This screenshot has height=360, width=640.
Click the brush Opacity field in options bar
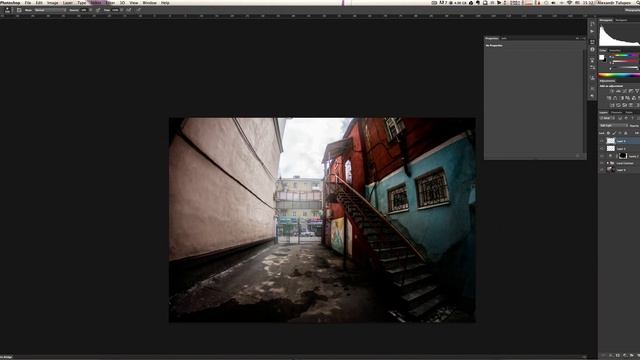[x=83, y=10]
